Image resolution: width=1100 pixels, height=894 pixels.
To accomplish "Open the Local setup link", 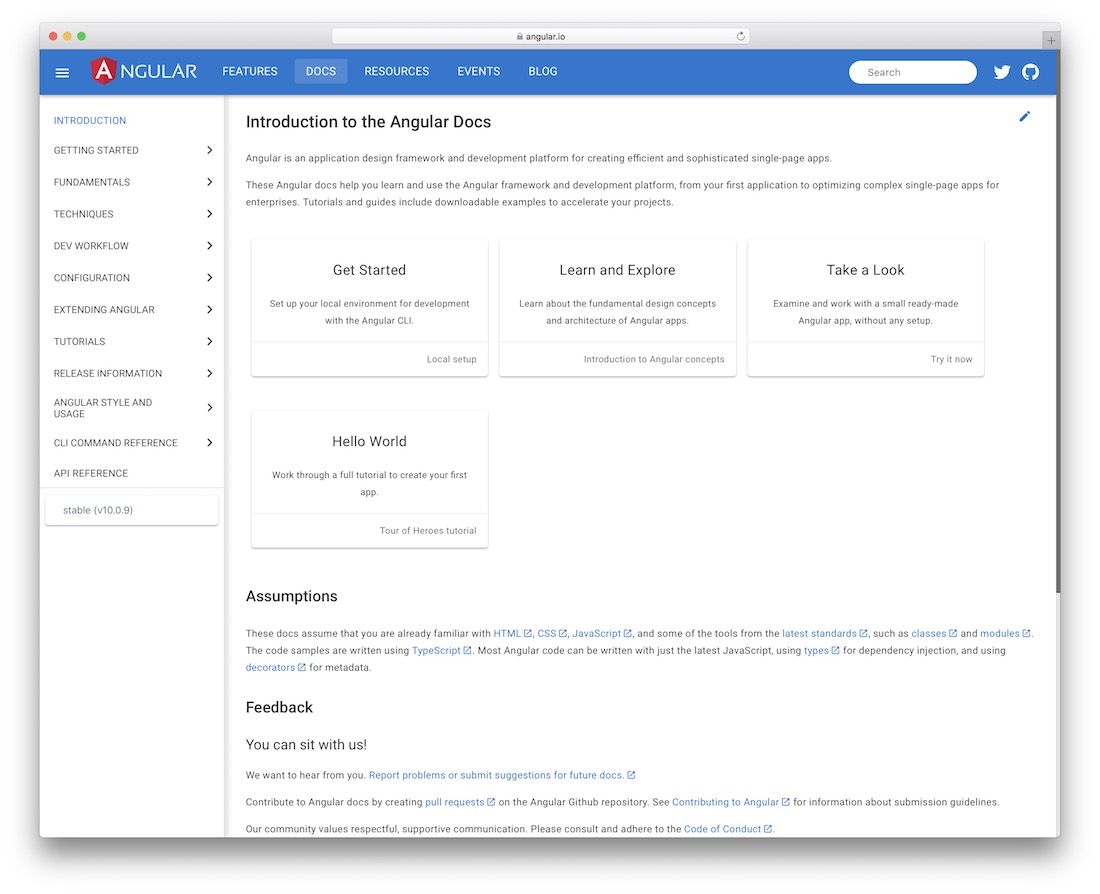I will coord(451,359).
